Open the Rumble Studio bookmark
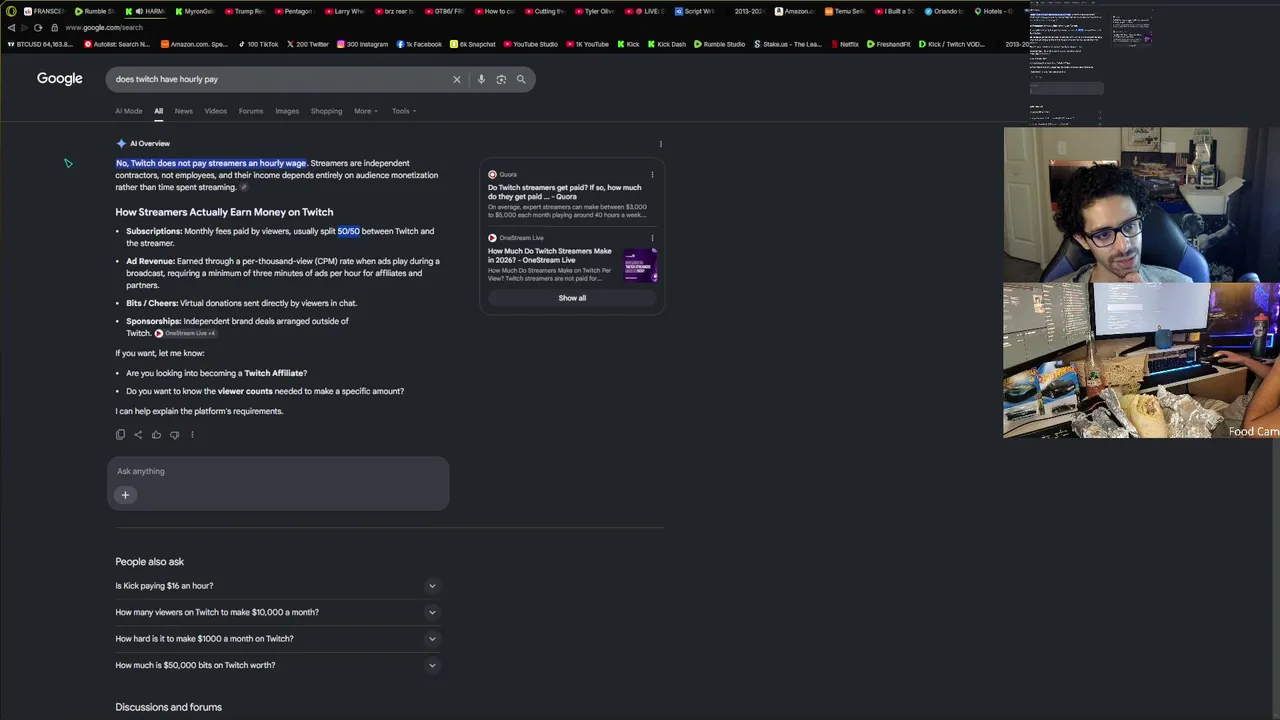1280x720 pixels. coord(720,44)
